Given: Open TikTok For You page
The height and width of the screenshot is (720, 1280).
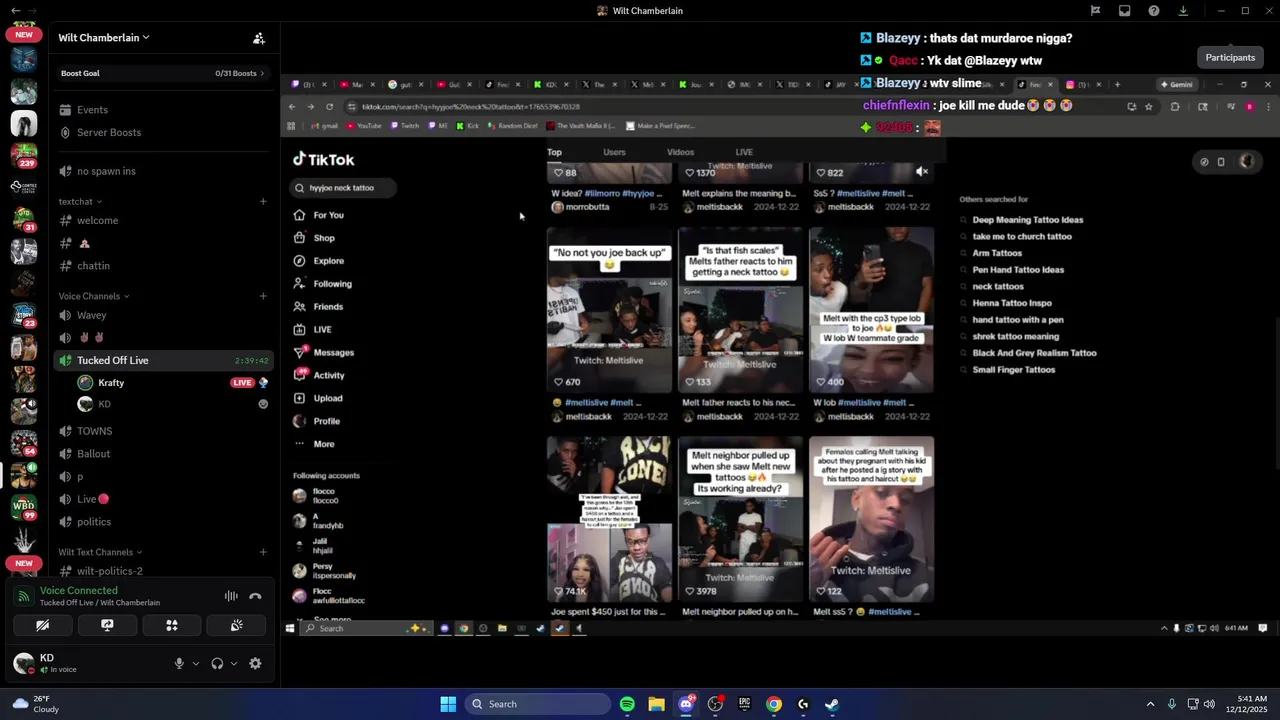Looking at the screenshot, I should click(x=320, y=215).
